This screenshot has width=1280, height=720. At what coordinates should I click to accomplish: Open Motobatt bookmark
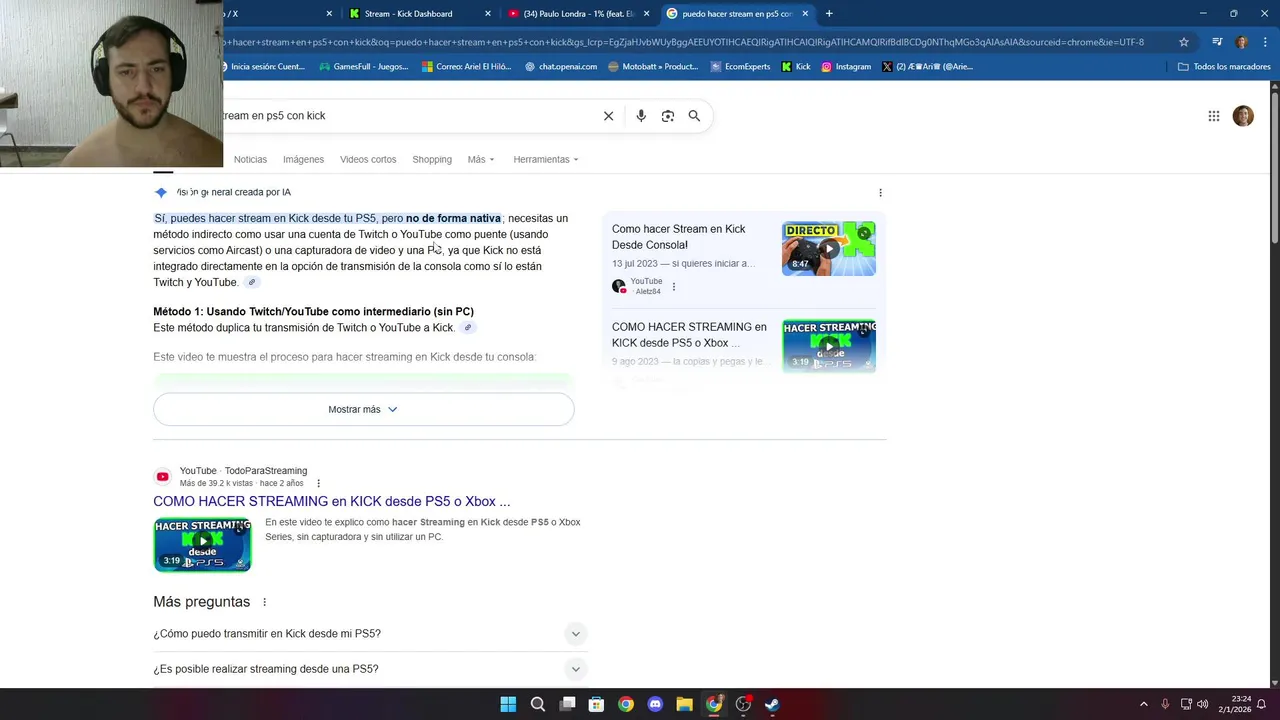[x=652, y=67]
